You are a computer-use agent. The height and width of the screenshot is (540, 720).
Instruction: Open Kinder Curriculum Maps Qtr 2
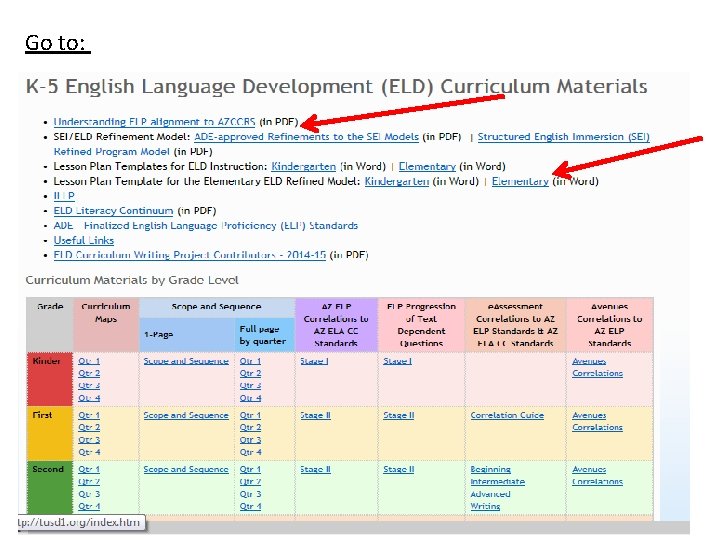click(x=89, y=373)
